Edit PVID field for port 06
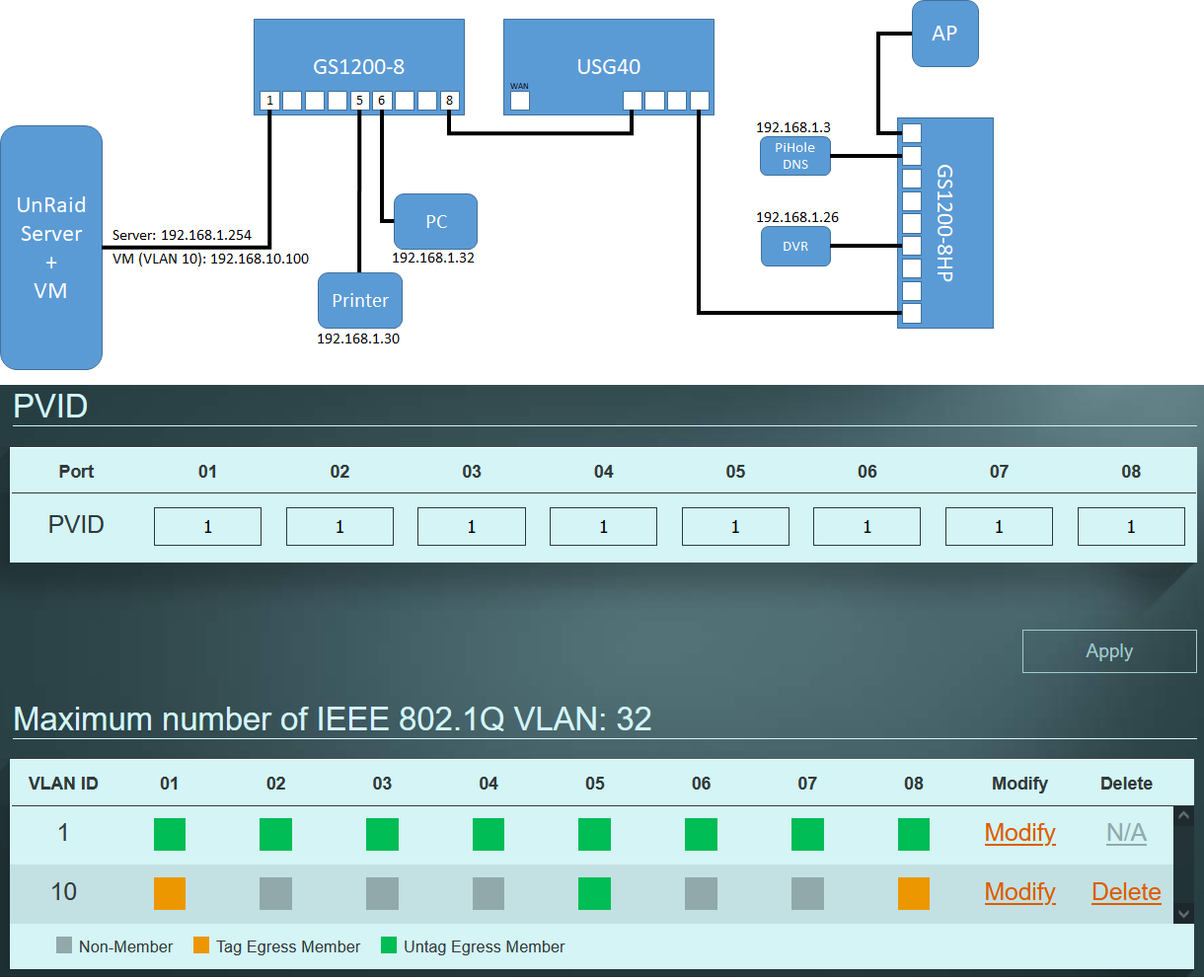 point(866,527)
